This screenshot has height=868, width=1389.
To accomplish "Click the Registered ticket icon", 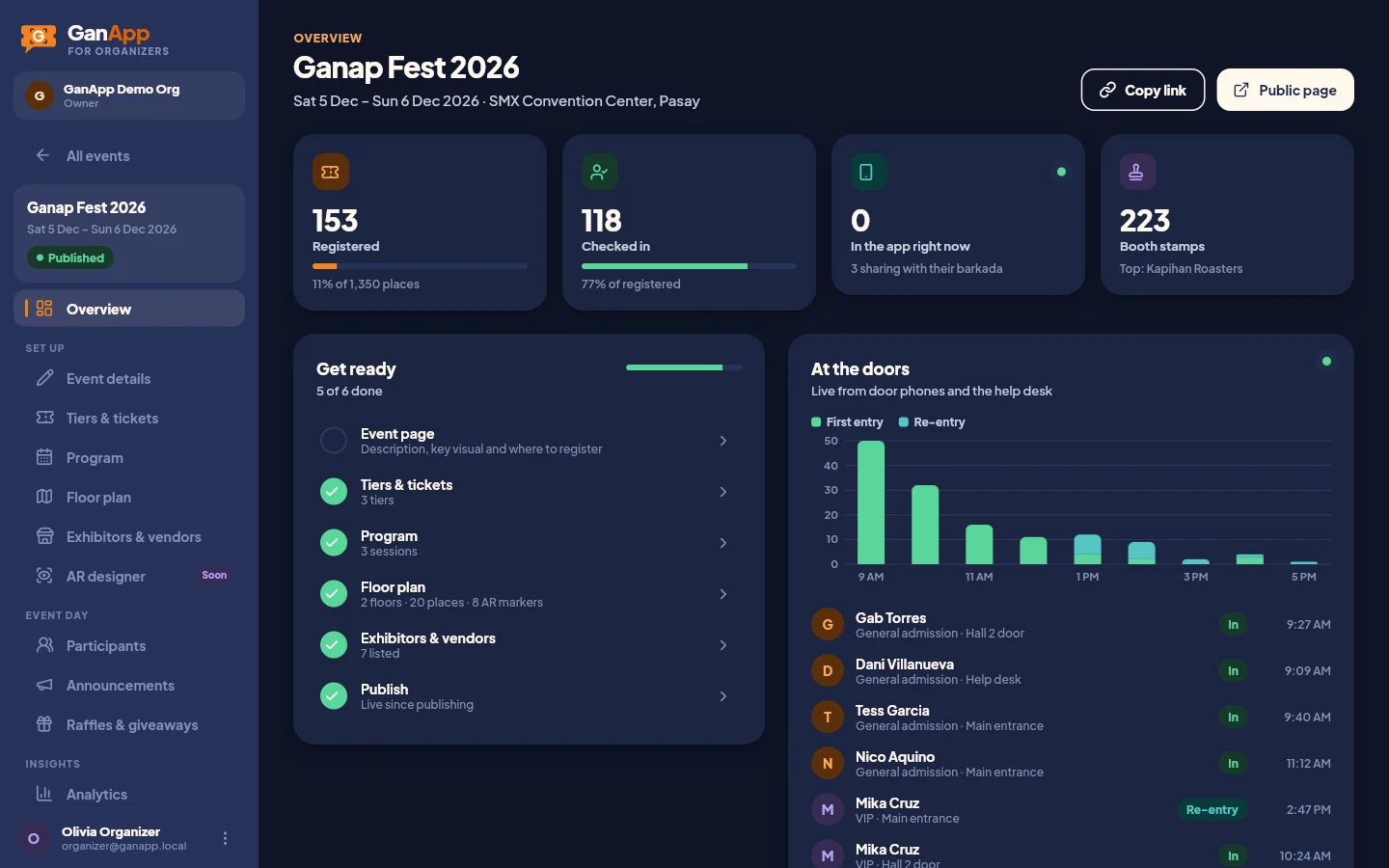I will (x=331, y=172).
